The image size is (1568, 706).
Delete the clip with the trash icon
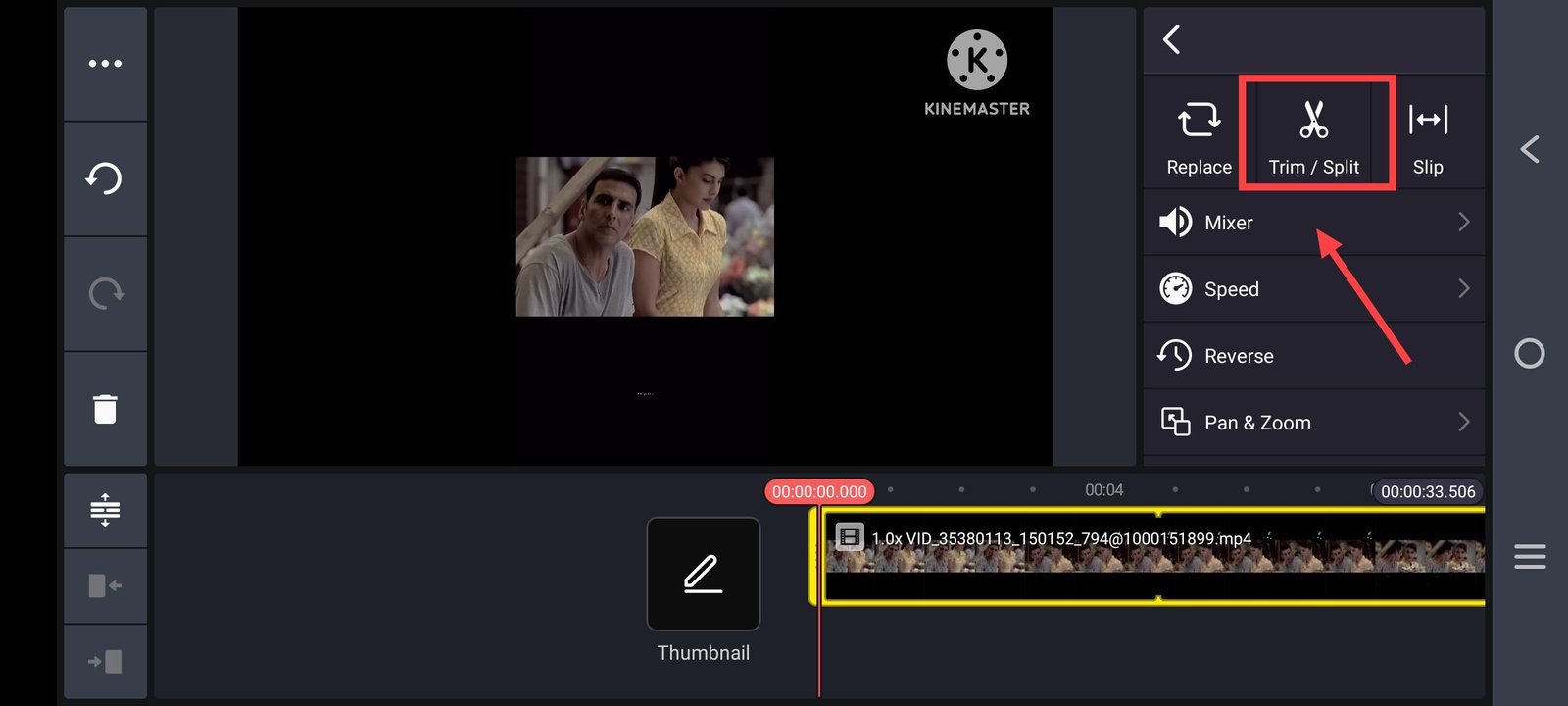click(105, 409)
